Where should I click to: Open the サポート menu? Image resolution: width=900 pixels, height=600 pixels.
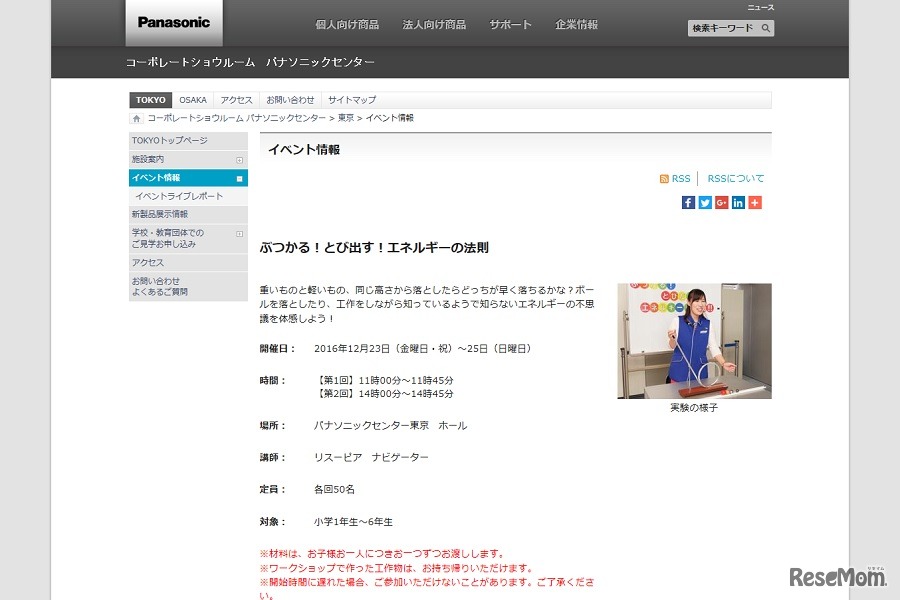coord(510,25)
